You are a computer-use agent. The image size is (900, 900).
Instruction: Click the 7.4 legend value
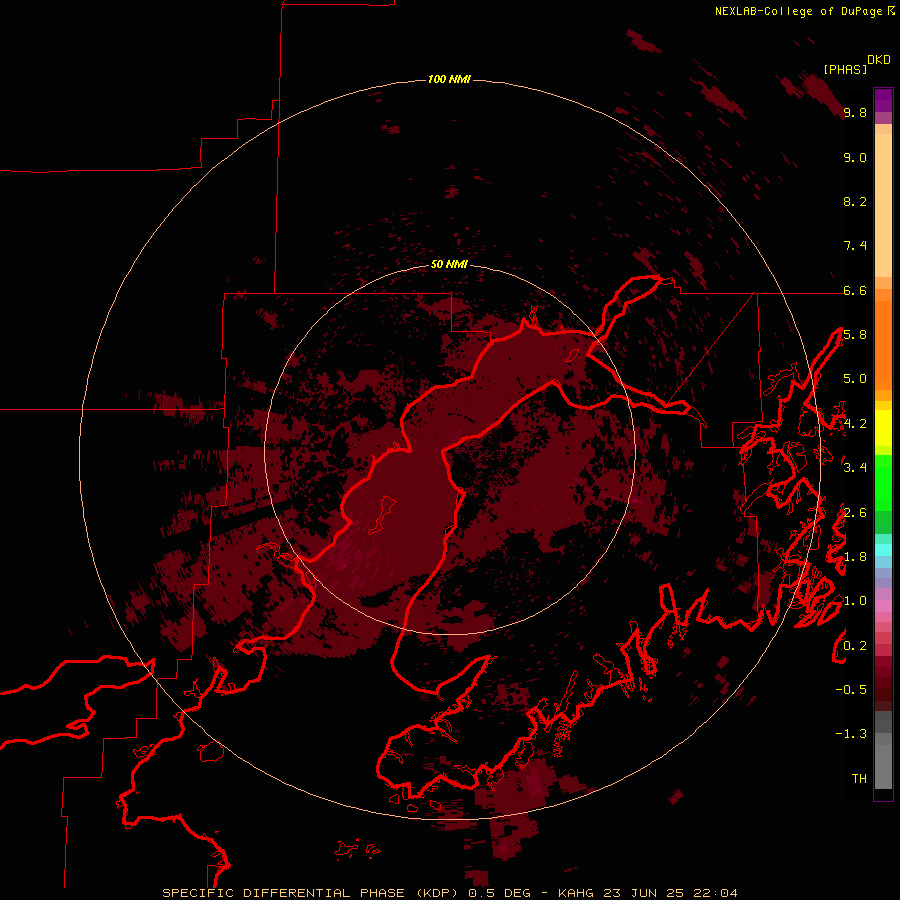pyautogui.click(x=855, y=246)
